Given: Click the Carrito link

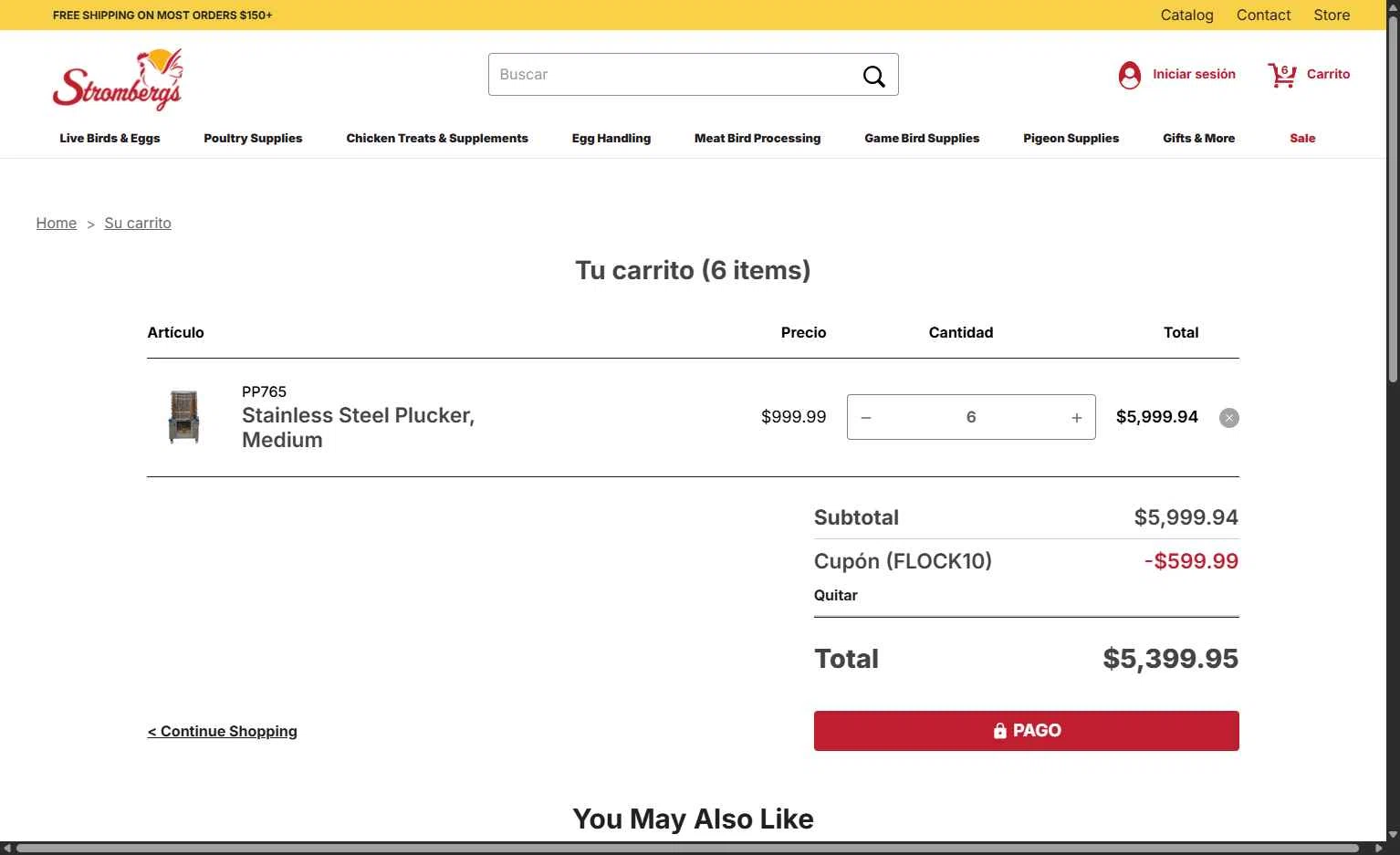Looking at the screenshot, I should [x=1328, y=75].
